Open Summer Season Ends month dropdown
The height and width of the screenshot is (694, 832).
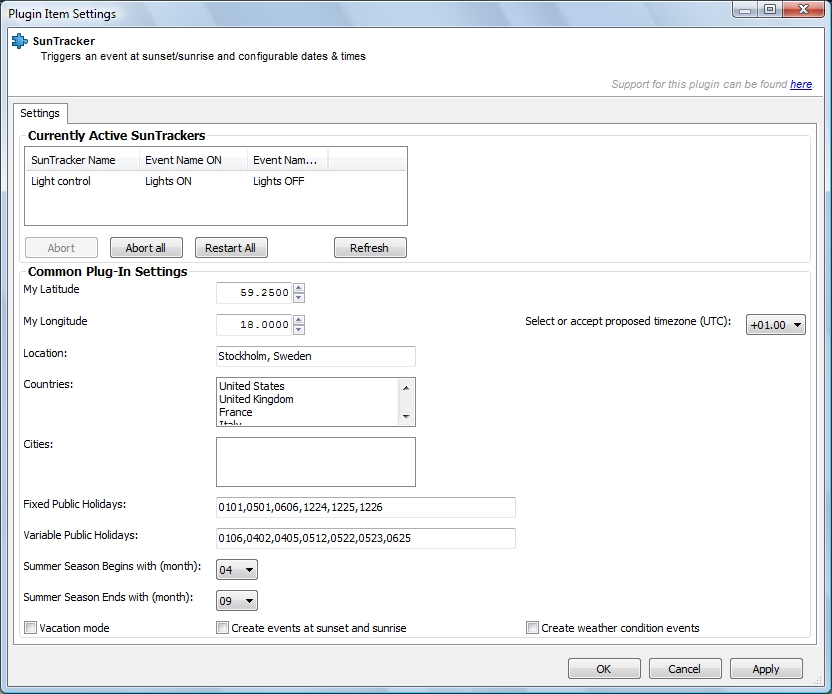click(237, 601)
